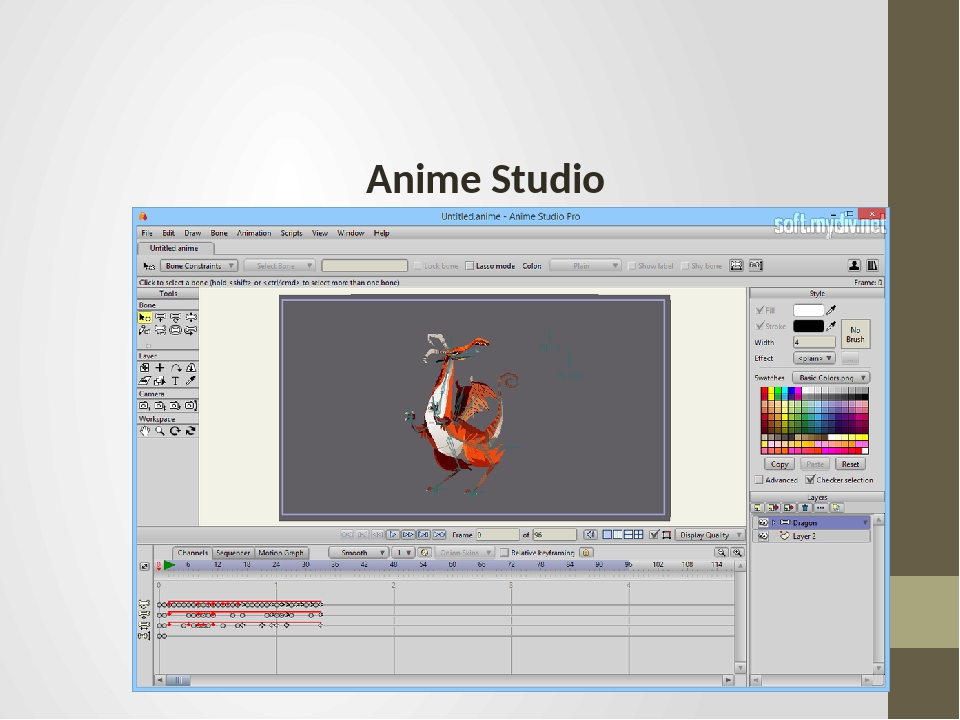Enable Relative keyframing checkbox

tap(504, 552)
